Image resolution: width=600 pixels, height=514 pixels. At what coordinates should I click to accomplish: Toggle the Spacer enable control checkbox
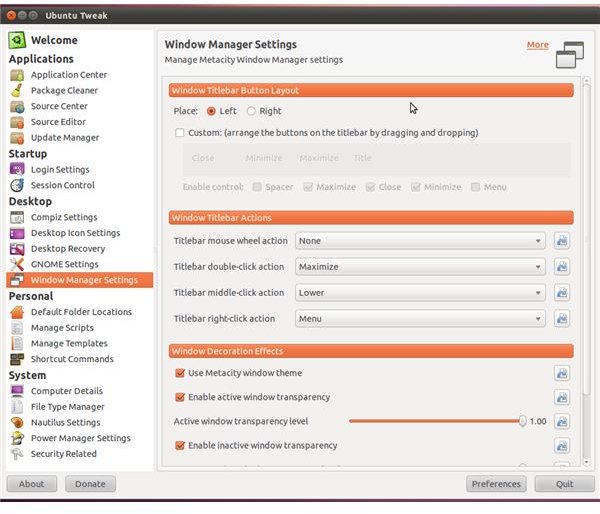point(257,187)
